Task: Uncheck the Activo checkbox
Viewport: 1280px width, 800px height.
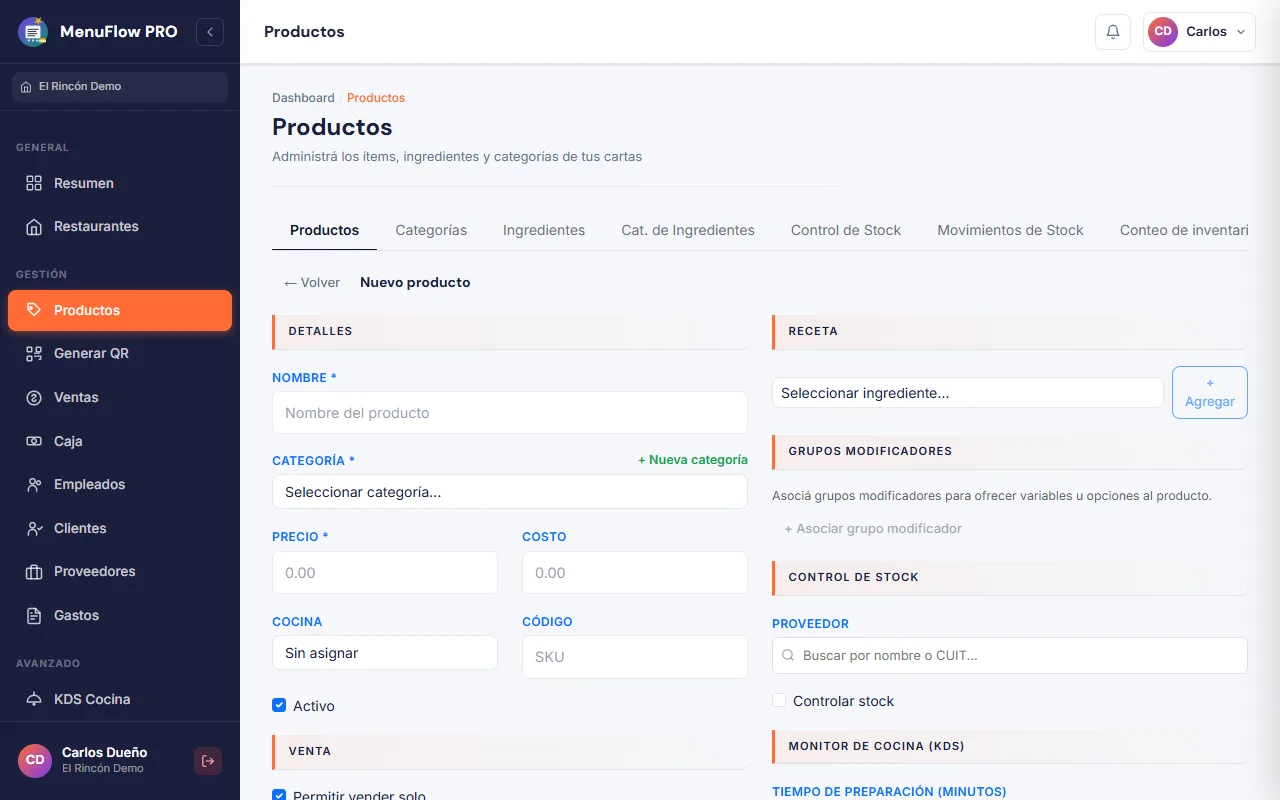Action: point(279,705)
